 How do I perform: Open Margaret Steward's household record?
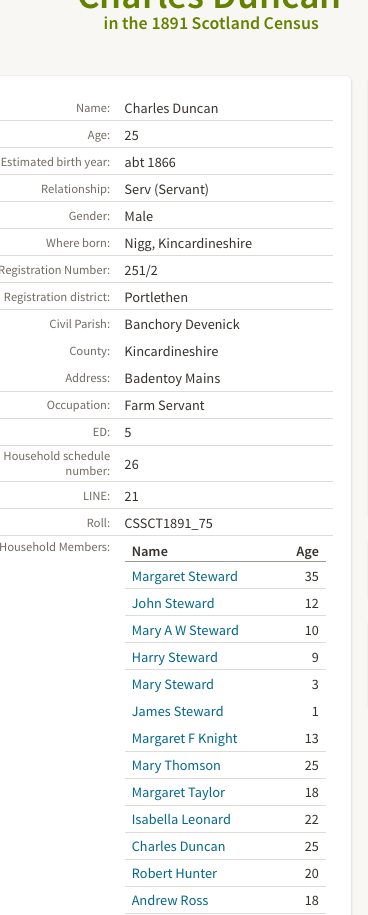click(x=184, y=576)
